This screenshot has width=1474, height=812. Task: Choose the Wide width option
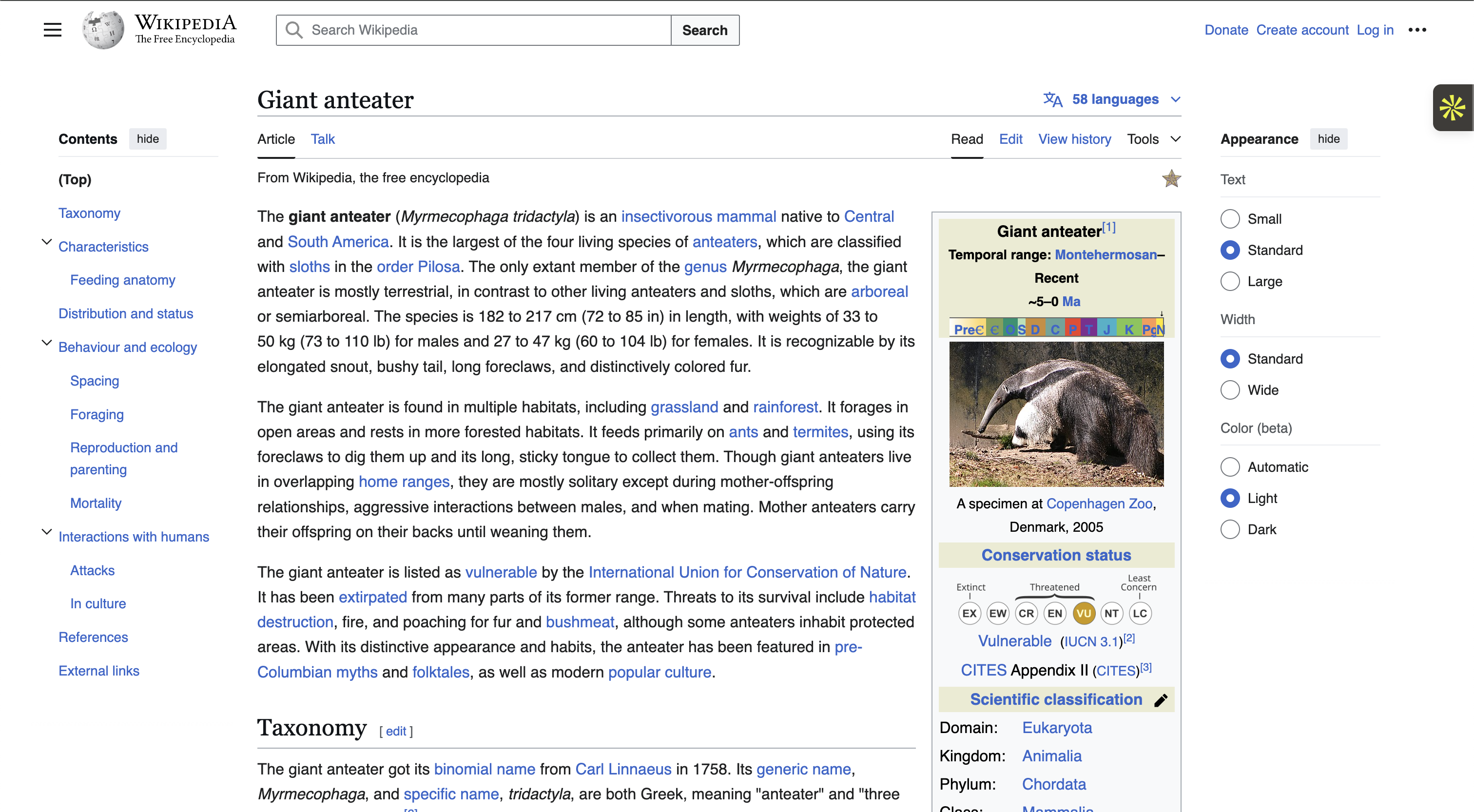click(x=1230, y=390)
